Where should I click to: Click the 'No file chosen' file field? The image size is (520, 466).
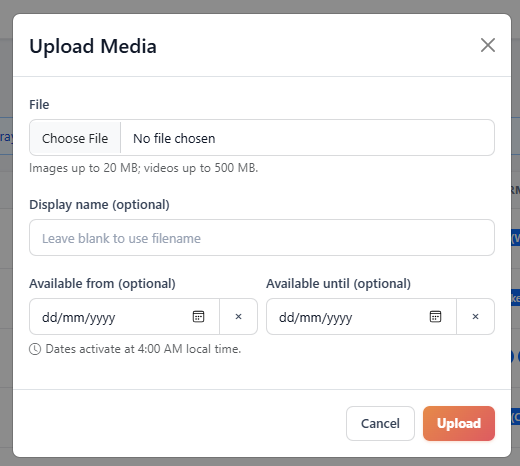pos(262,138)
